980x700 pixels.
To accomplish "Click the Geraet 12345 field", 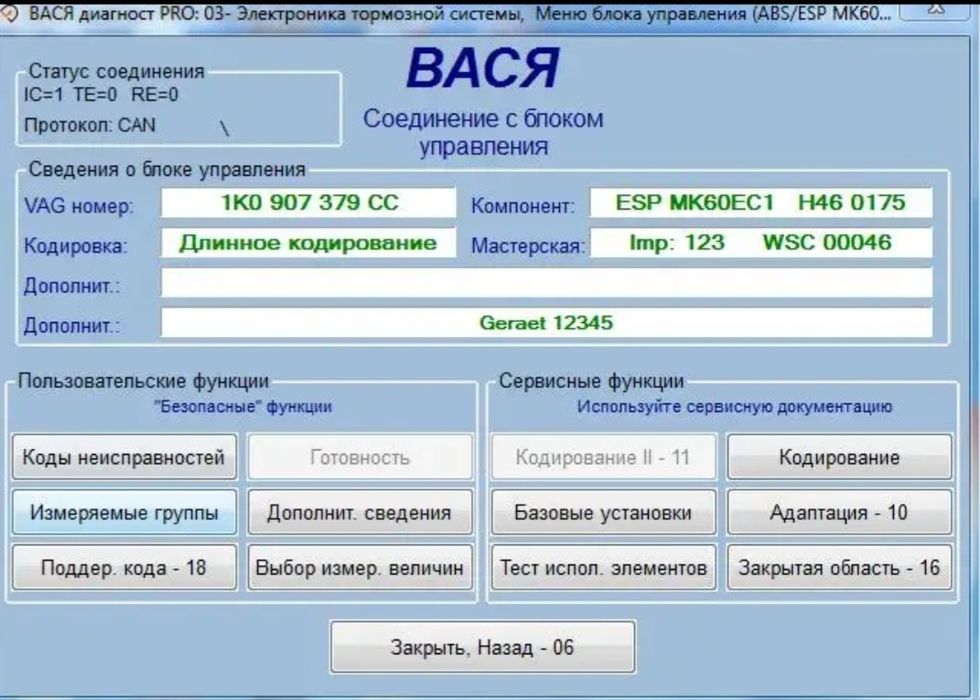I will 546,322.
